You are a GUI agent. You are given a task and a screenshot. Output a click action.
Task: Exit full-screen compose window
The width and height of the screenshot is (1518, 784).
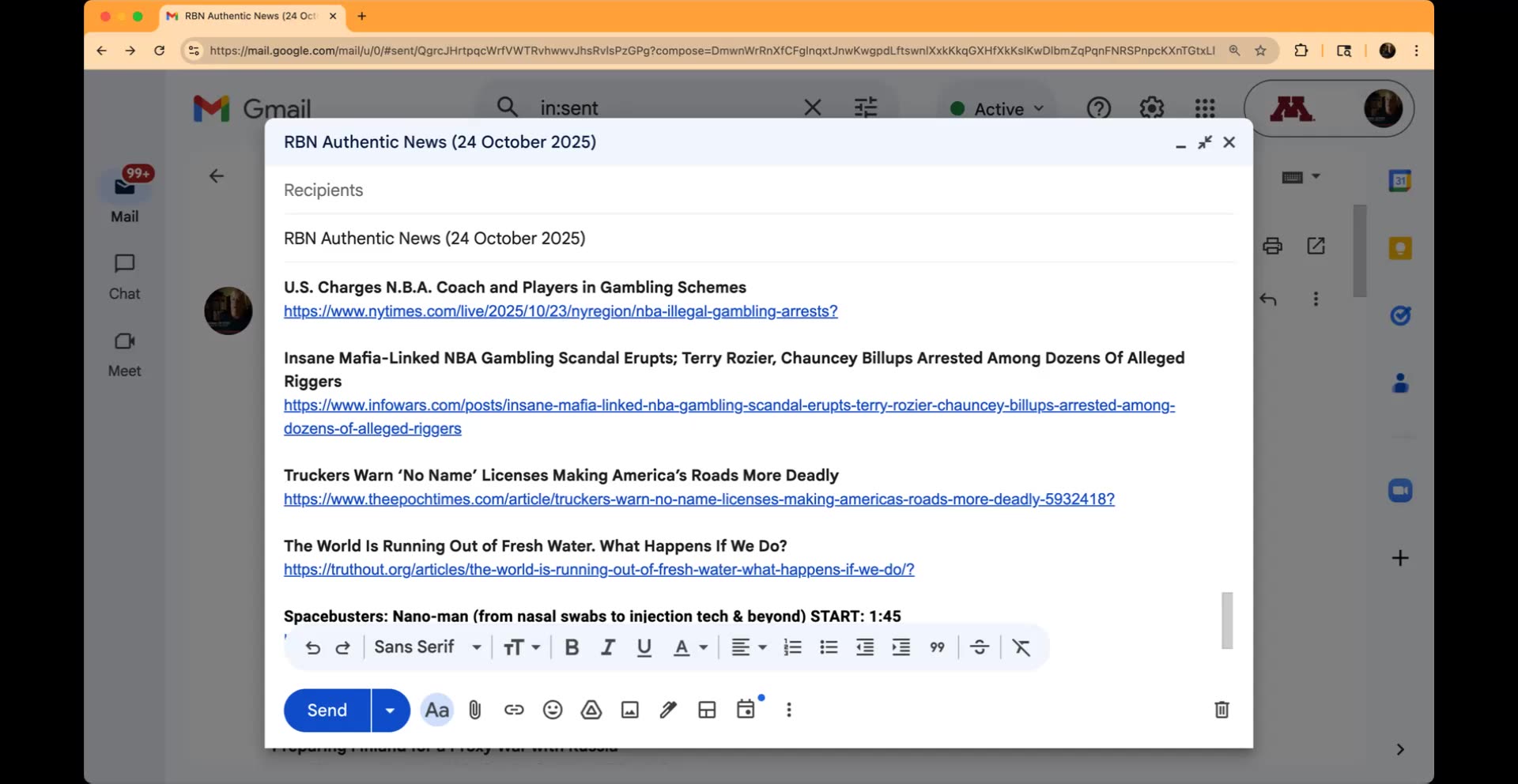1204,142
